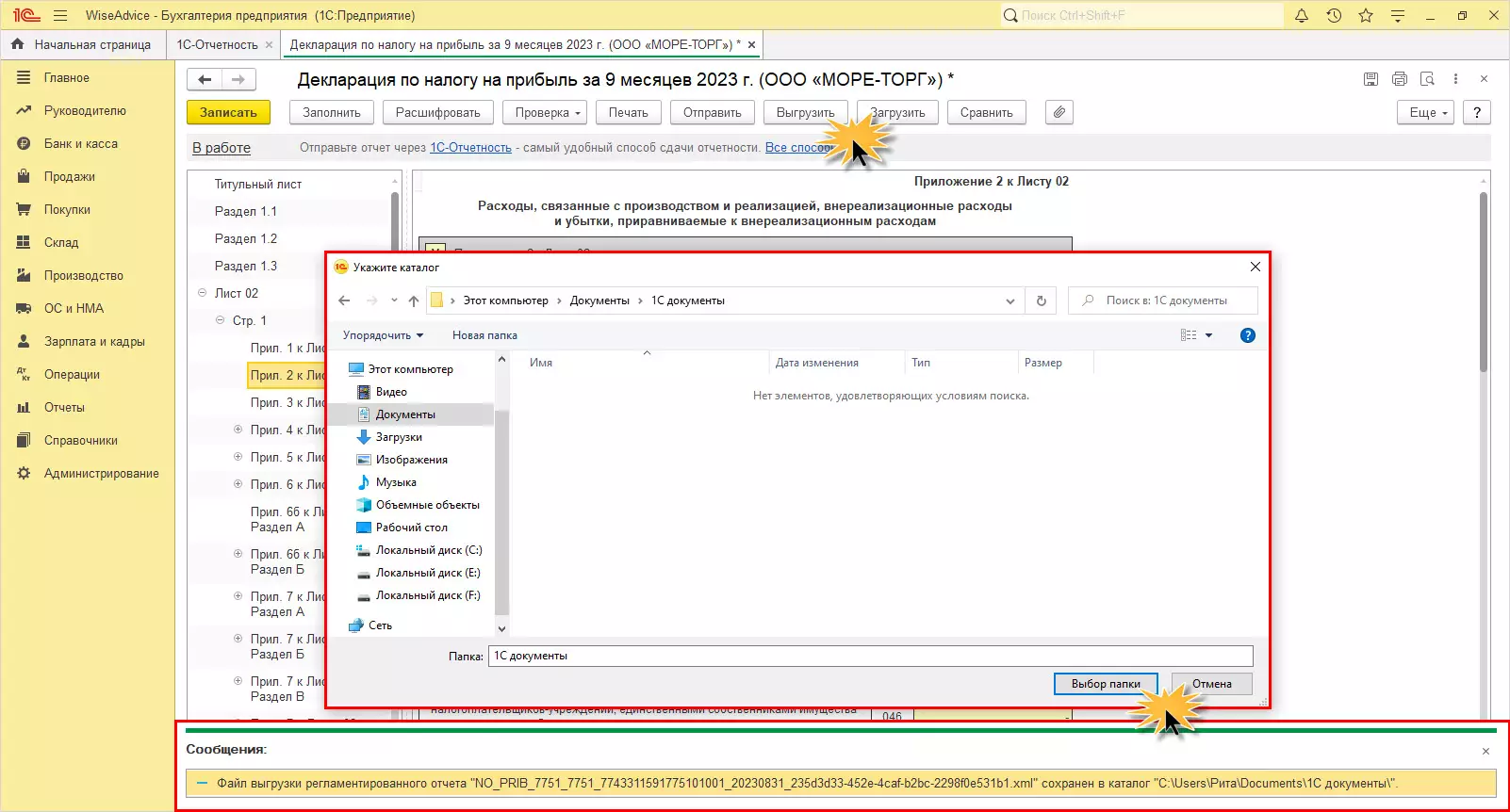Viewport: 1510px width, 812px height.
Task: Click the print preview icon near report title
Action: [x=1427, y=79]
